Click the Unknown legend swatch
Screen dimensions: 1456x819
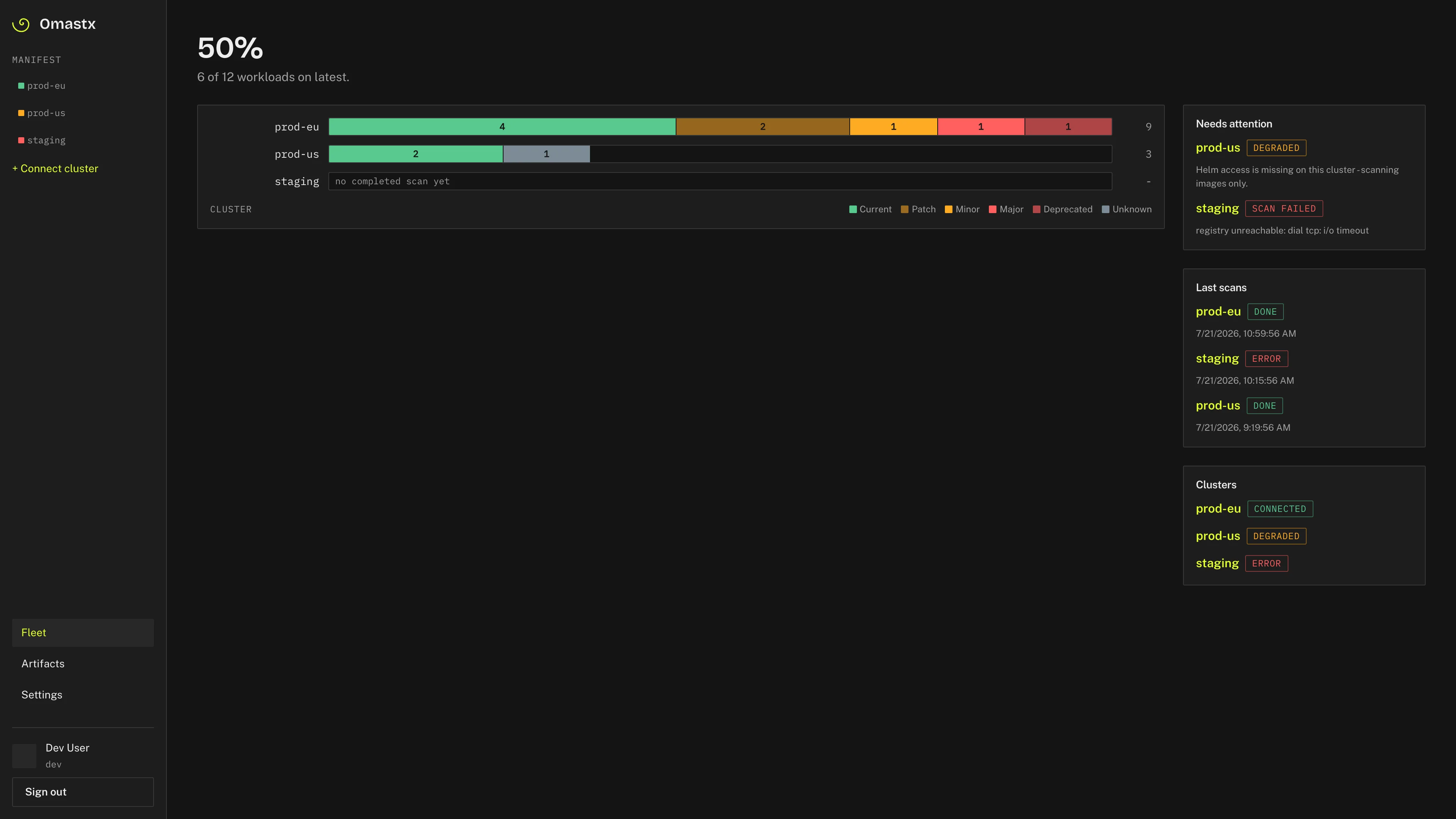tap(1106, 209)
